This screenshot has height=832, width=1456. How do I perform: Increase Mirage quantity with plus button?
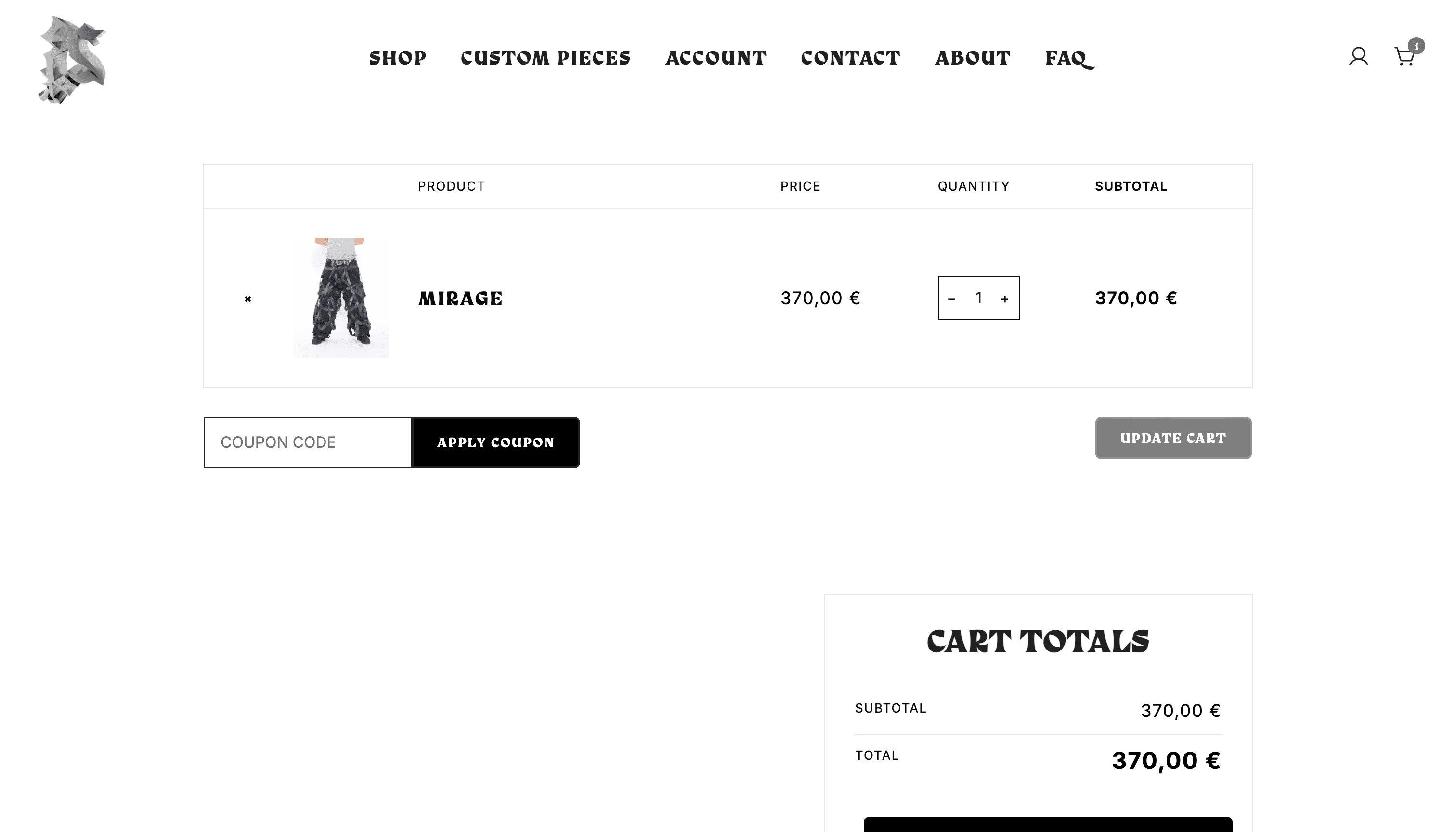click(x=1004, y=299)
